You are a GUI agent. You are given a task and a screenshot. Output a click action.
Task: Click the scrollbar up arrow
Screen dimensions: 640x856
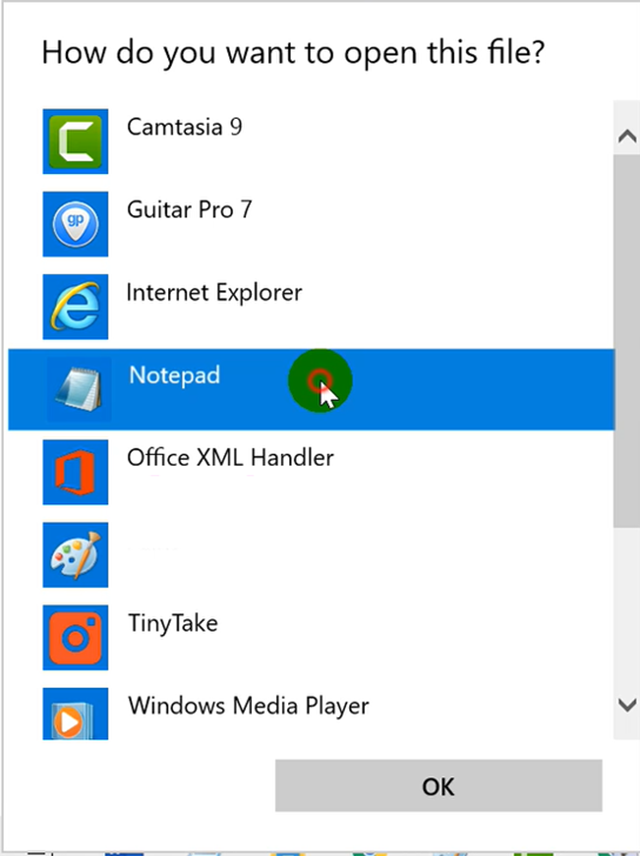[x=627, y=135]
